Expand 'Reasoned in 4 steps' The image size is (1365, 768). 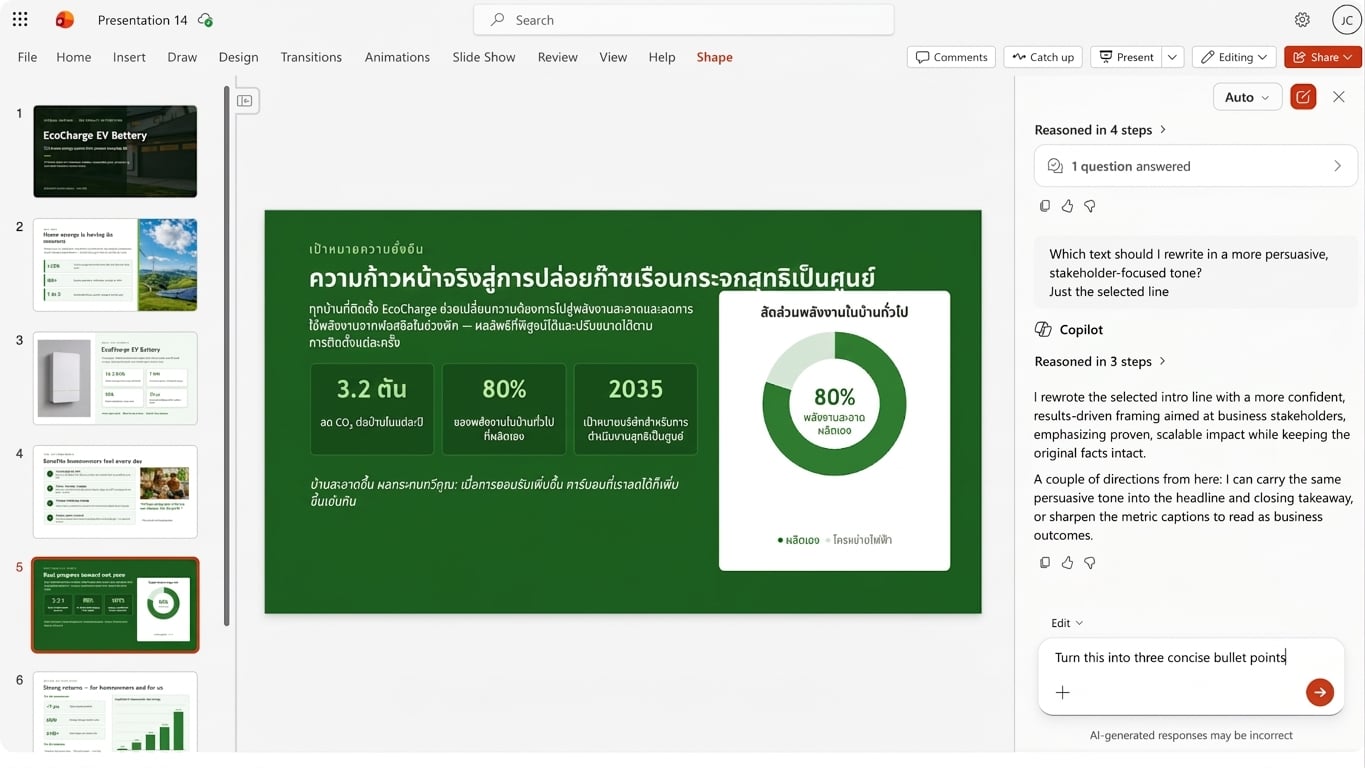[1101, 130]
